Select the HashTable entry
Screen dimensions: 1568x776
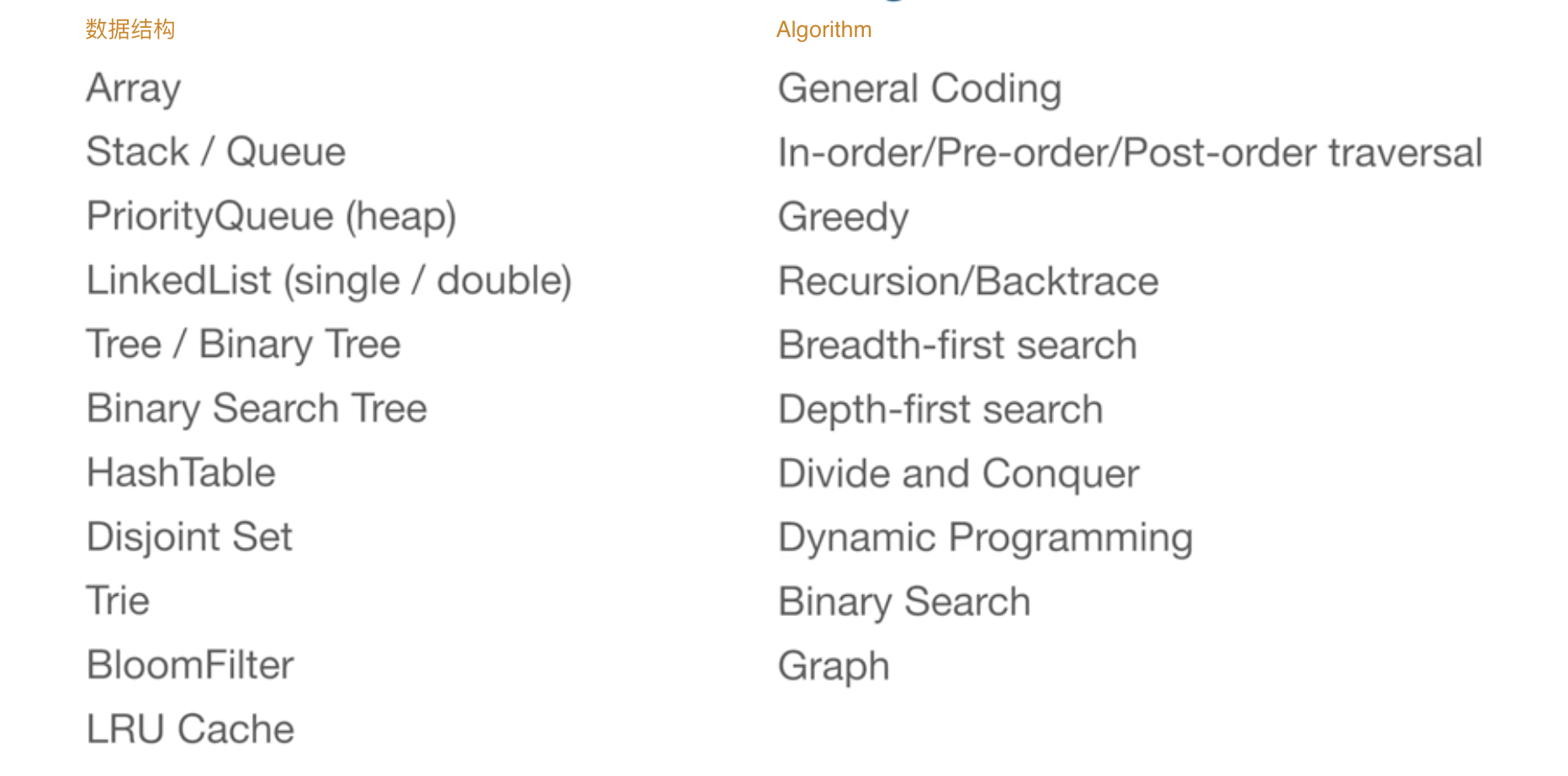coord(181,472)
